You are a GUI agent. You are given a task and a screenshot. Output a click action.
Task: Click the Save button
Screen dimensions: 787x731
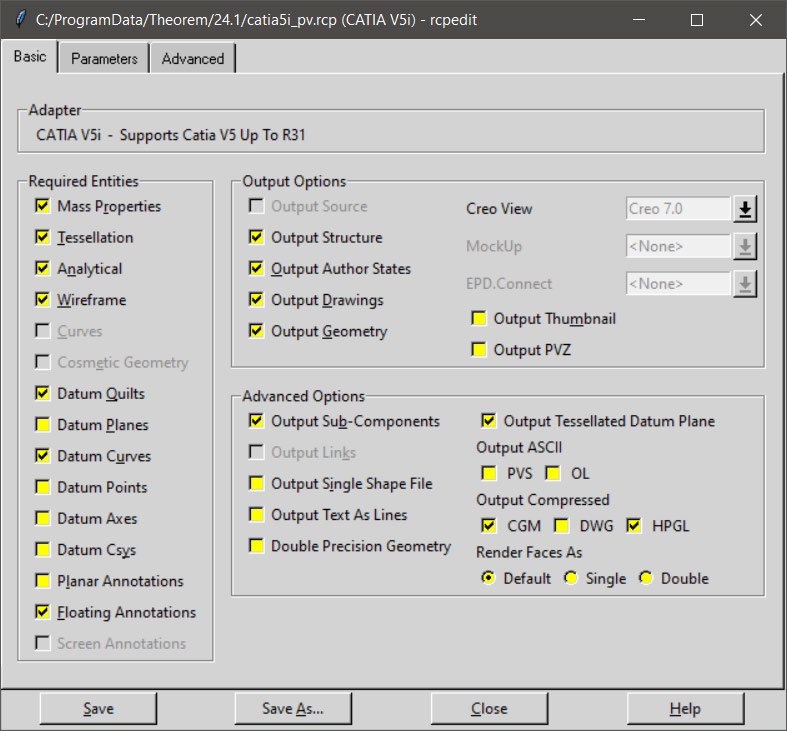click(98, 708)
